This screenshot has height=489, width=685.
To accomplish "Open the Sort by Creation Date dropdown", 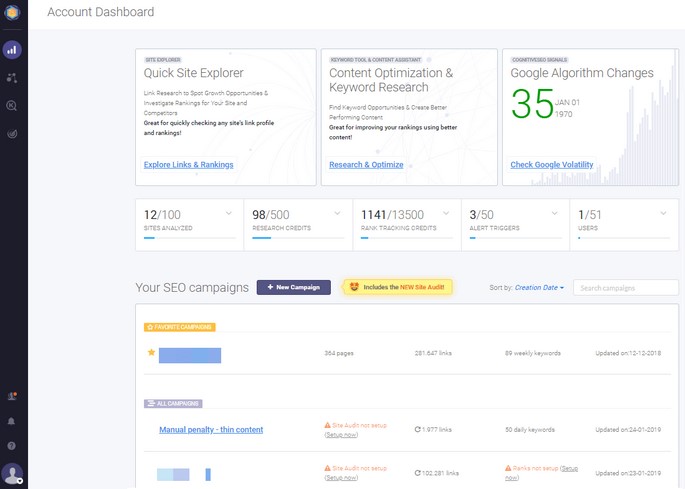I will click(539, 288).
